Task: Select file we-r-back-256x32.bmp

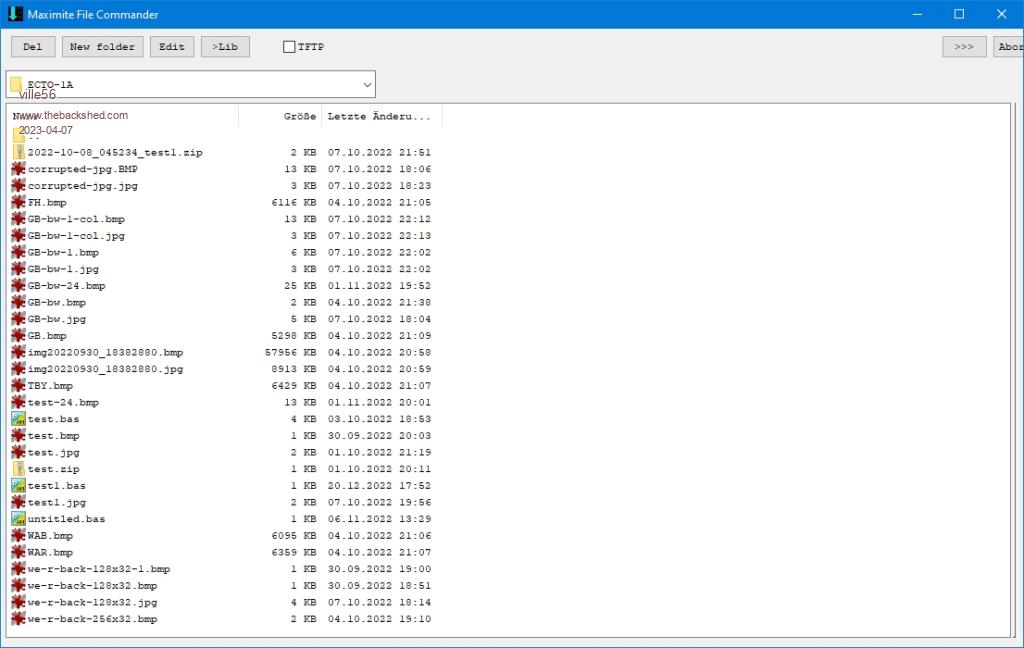Action: 92,619
